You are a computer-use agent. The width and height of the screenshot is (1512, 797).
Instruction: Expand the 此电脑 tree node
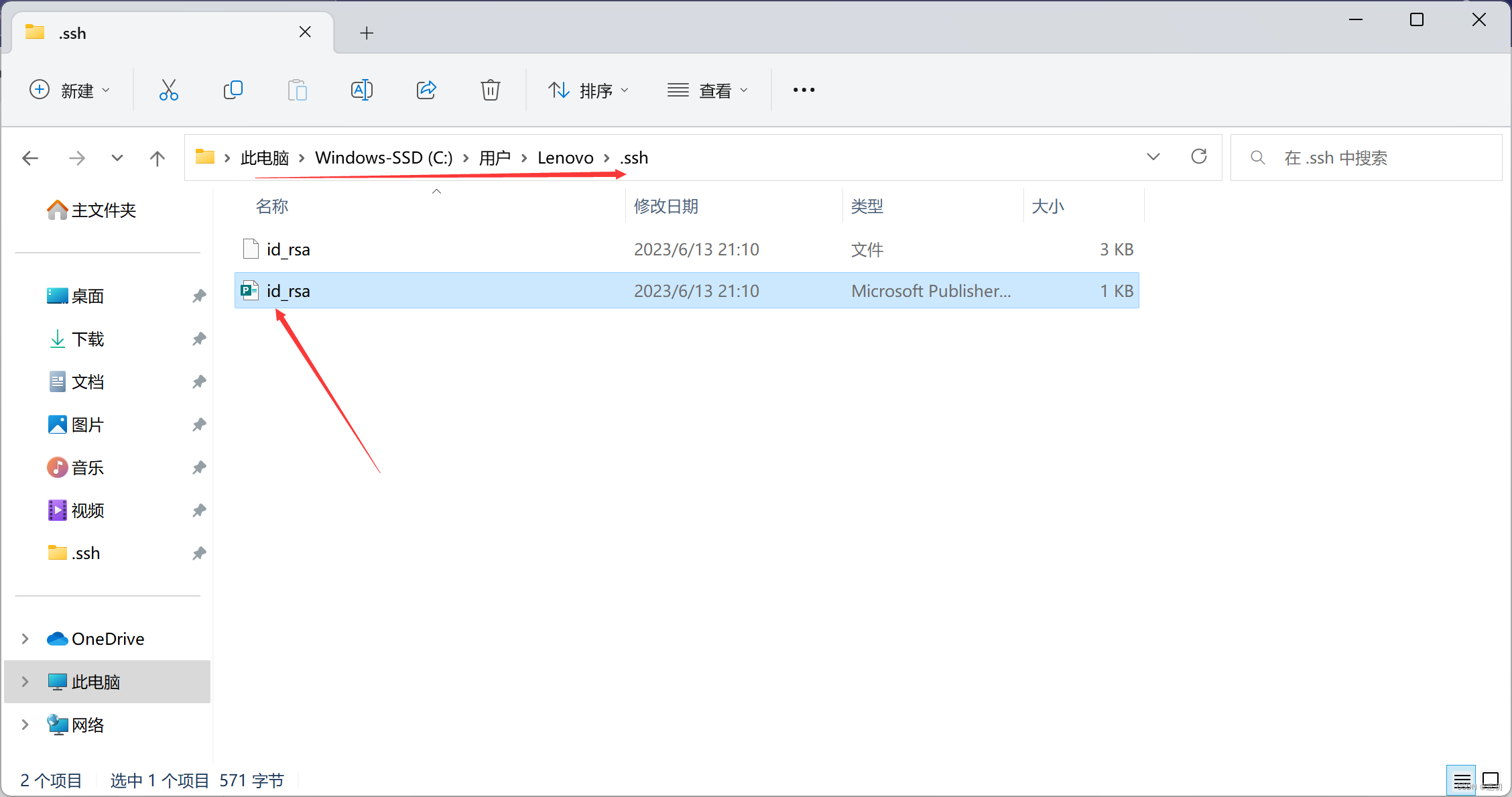pos(25,682)
